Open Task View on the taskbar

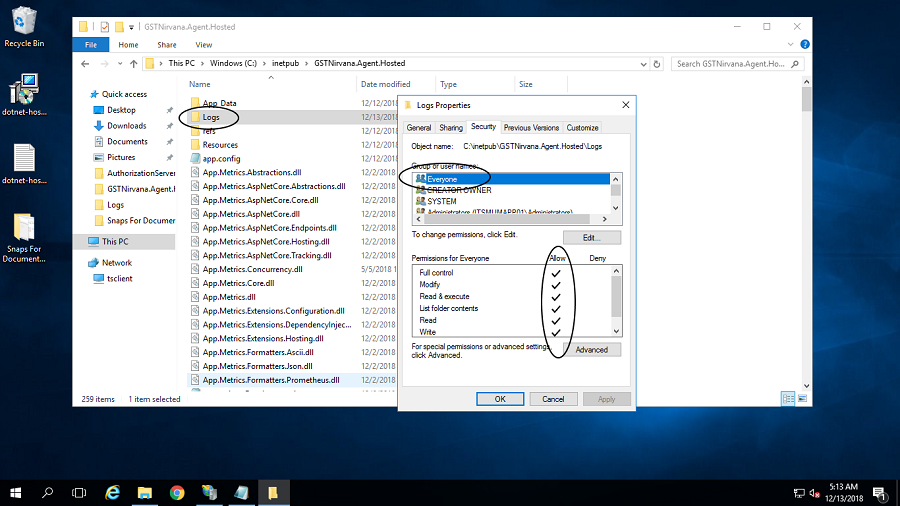click(79, 493)
